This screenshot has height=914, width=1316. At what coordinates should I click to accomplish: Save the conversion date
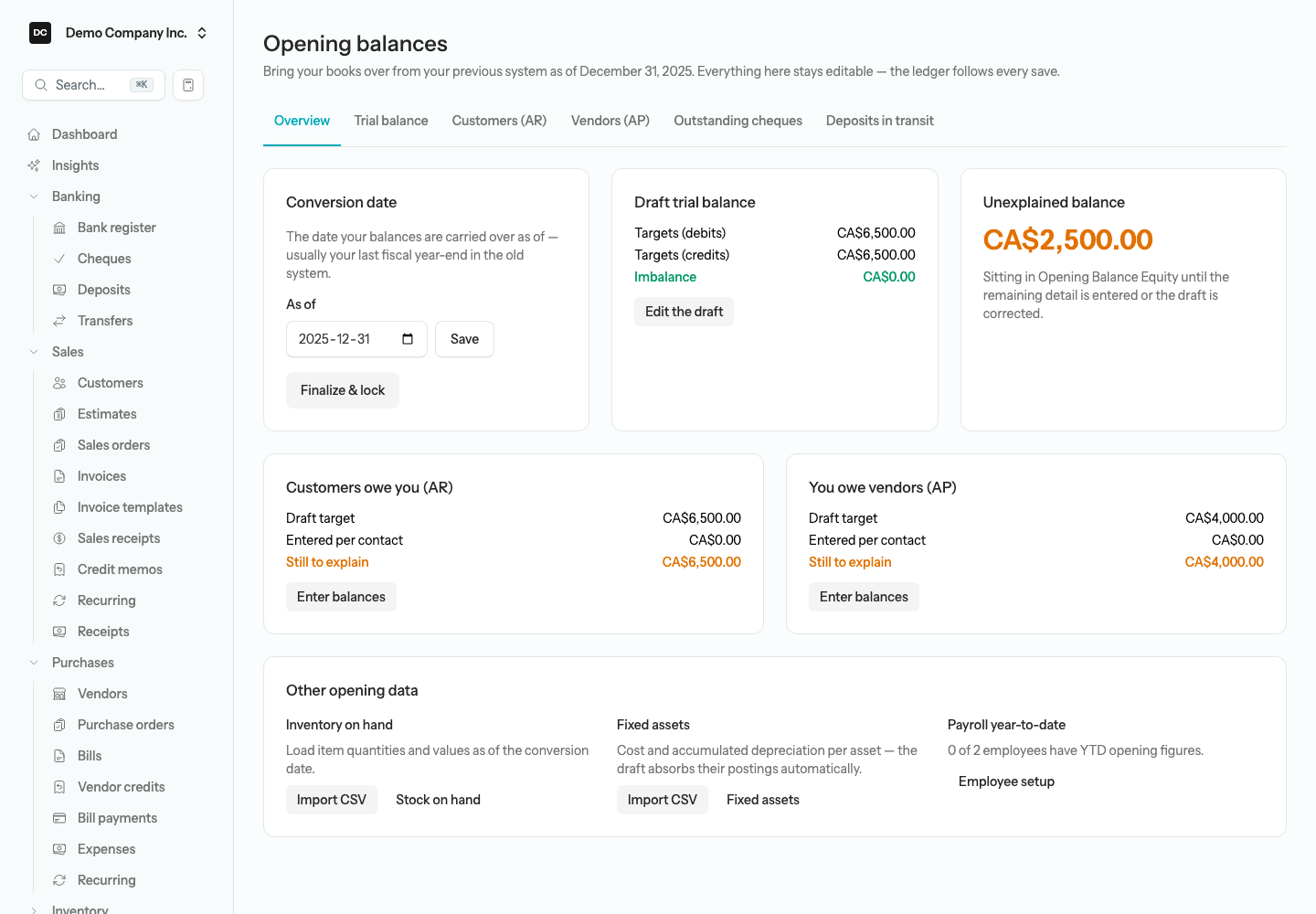coord(464,339)
